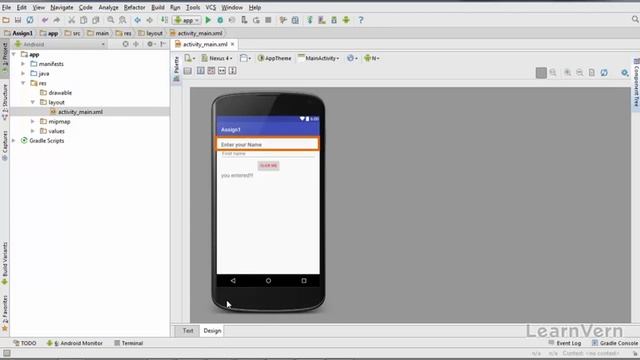Expand the mipmap folder
This screenshot has height=360, width=640.
click(x=33, y=121)
